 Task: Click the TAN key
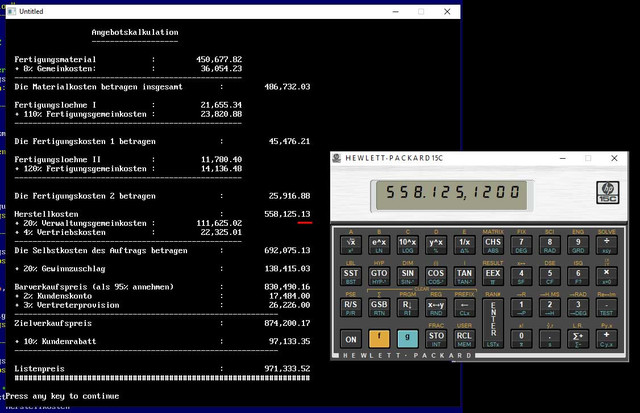point(464,276)
